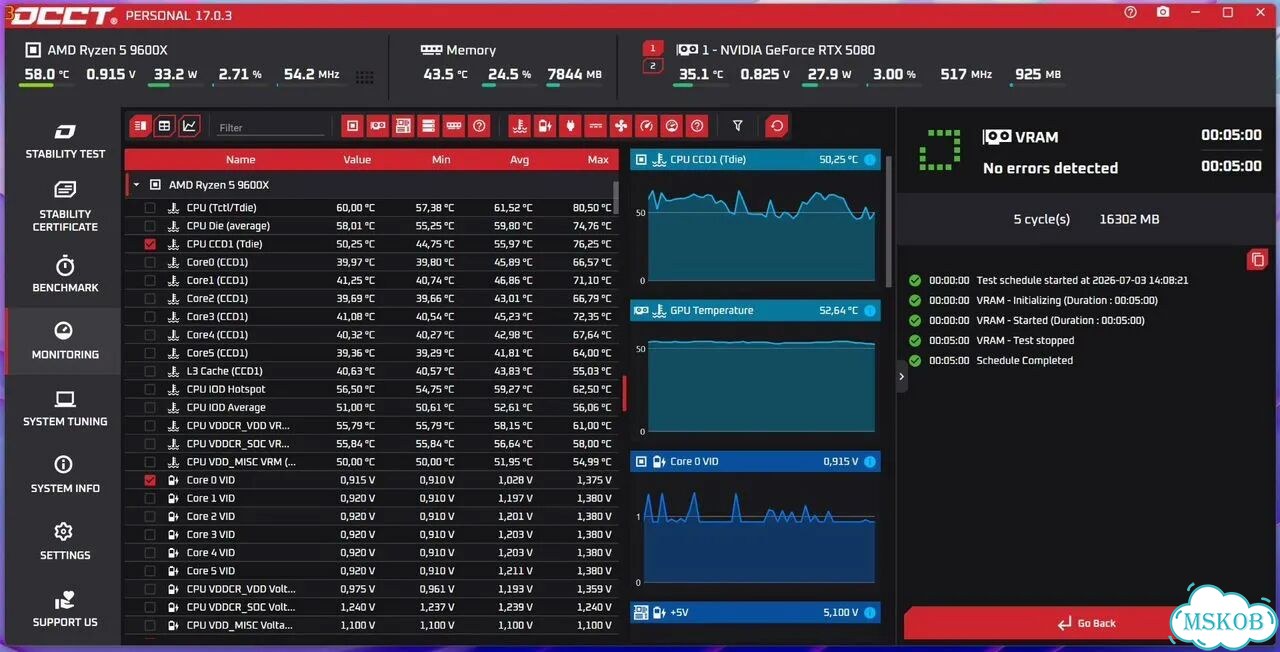Toggle the power plug sensor filter icon
1280x652 pixels.
(570, 126)
